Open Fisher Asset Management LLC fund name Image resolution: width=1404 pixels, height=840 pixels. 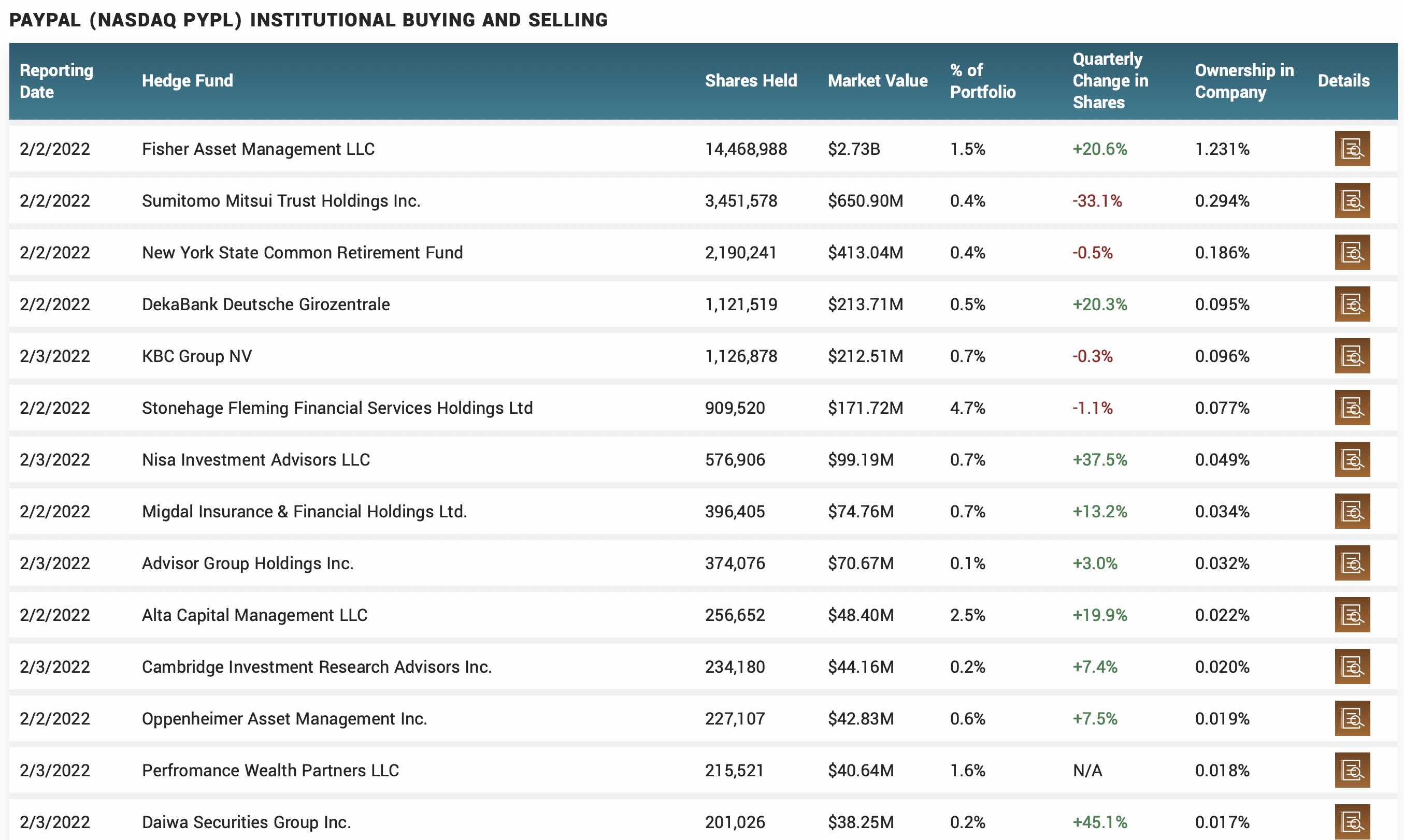258,149
